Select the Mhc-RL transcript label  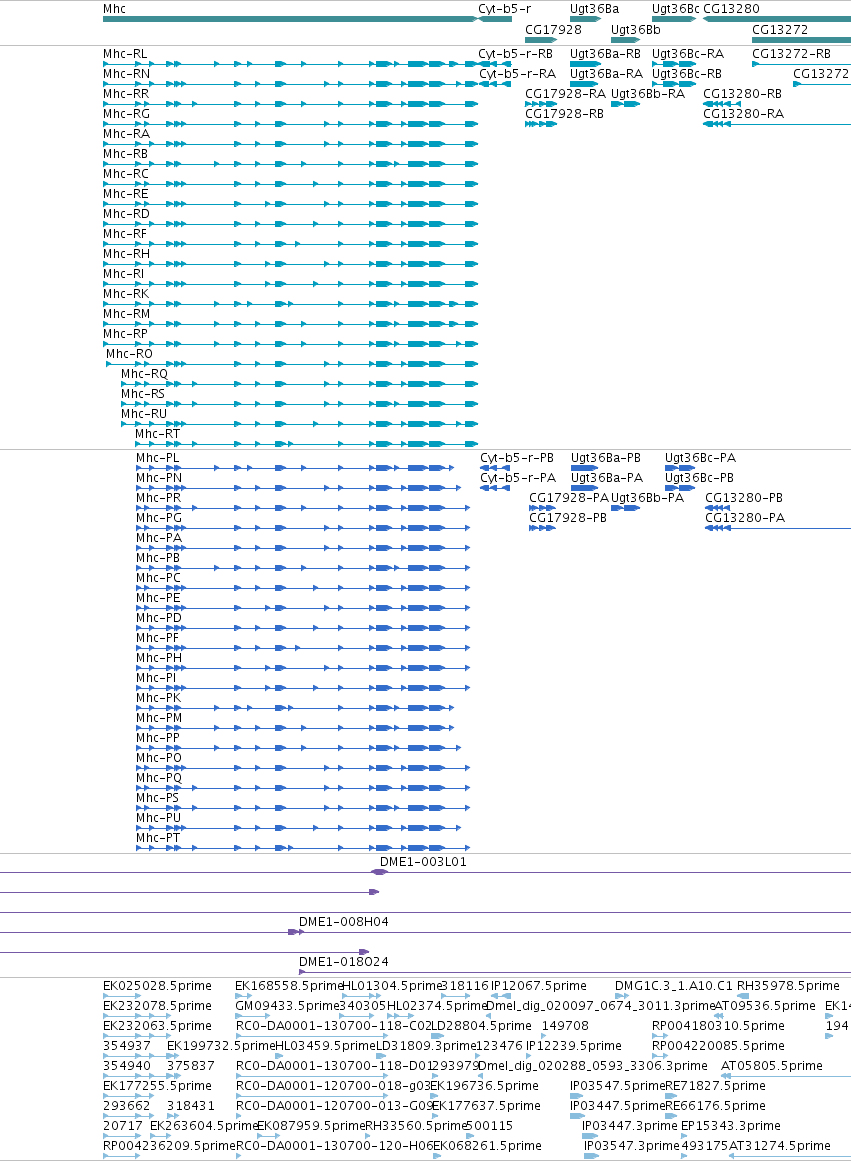[125, 53]
